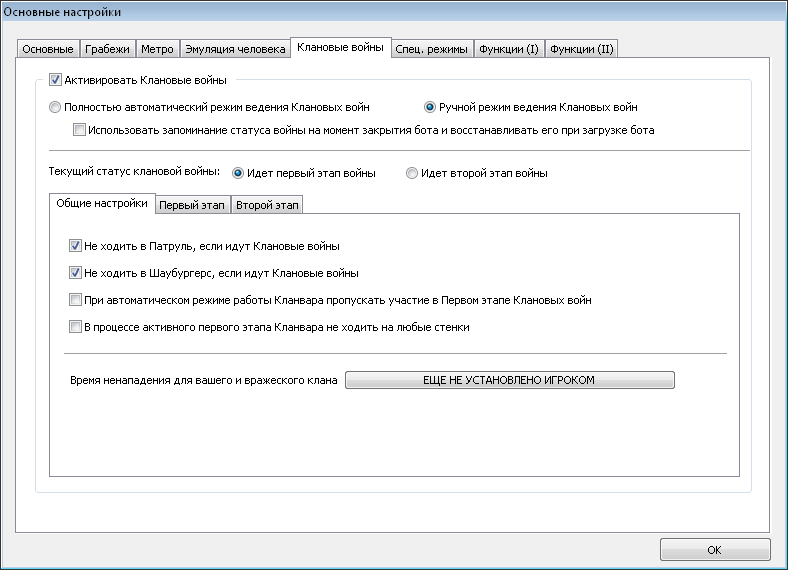This screenshot has height=570, width=788.
Task: Enable не ходить на любые стенки checkbox
Action: coord(75,327)
